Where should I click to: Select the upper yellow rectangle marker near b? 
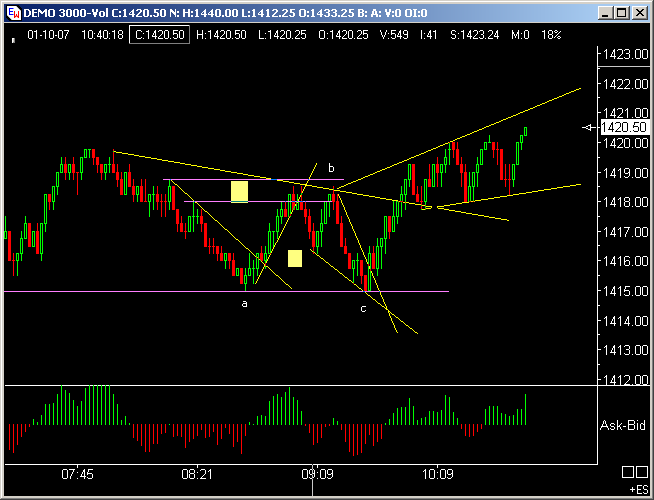pos(239,192)
